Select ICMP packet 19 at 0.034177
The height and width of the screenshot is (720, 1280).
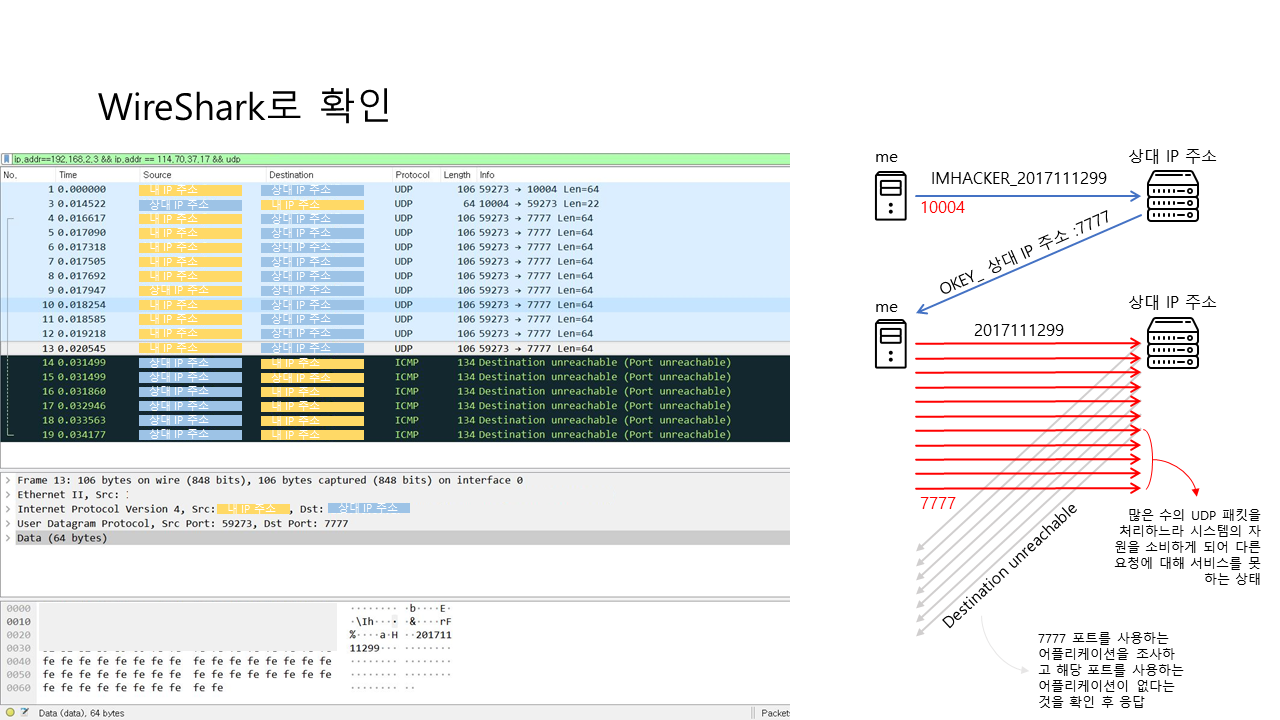coord(395,435)
